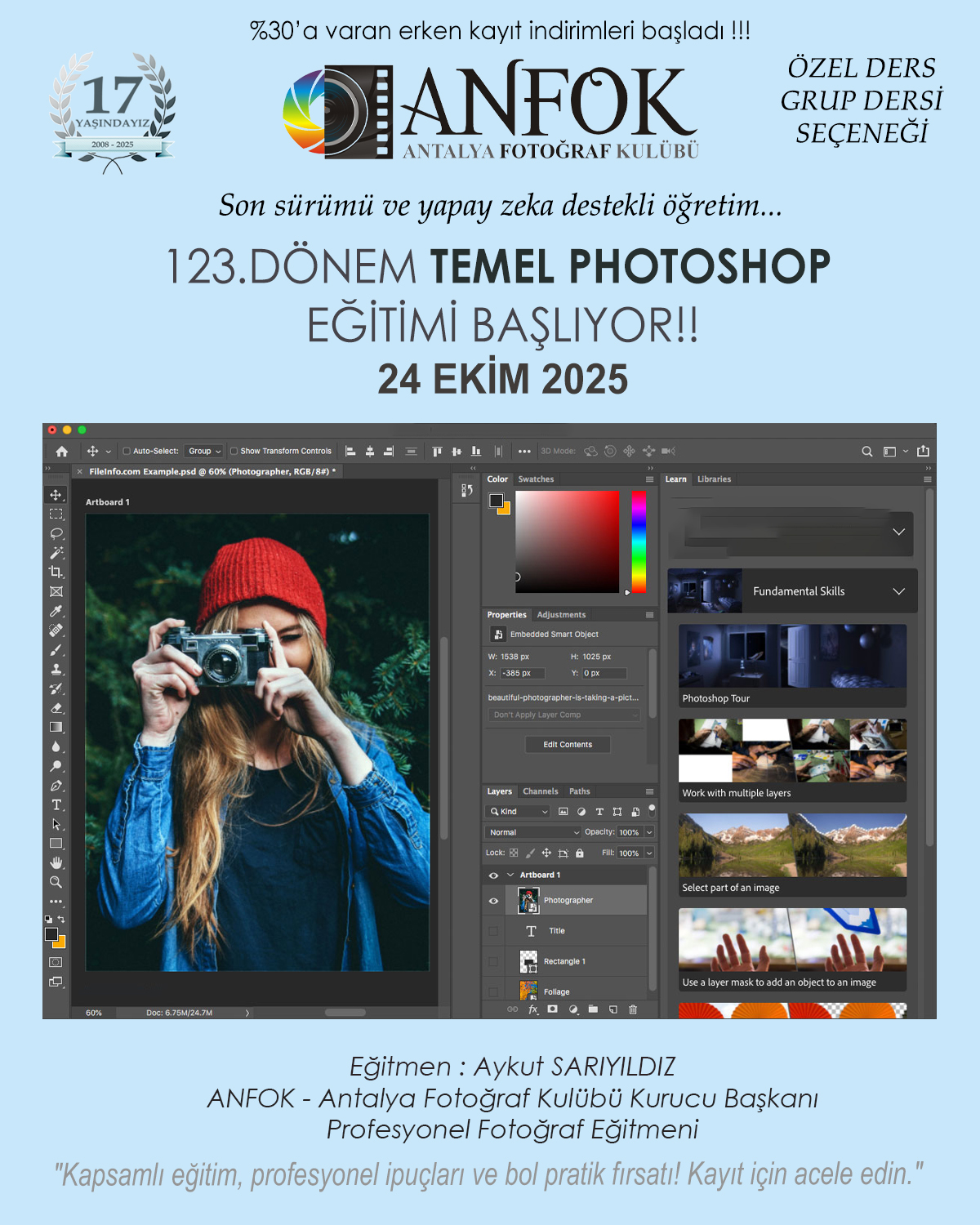Enable the Auto-Select checkbox

pyautogui.click(x=127, y=451)
